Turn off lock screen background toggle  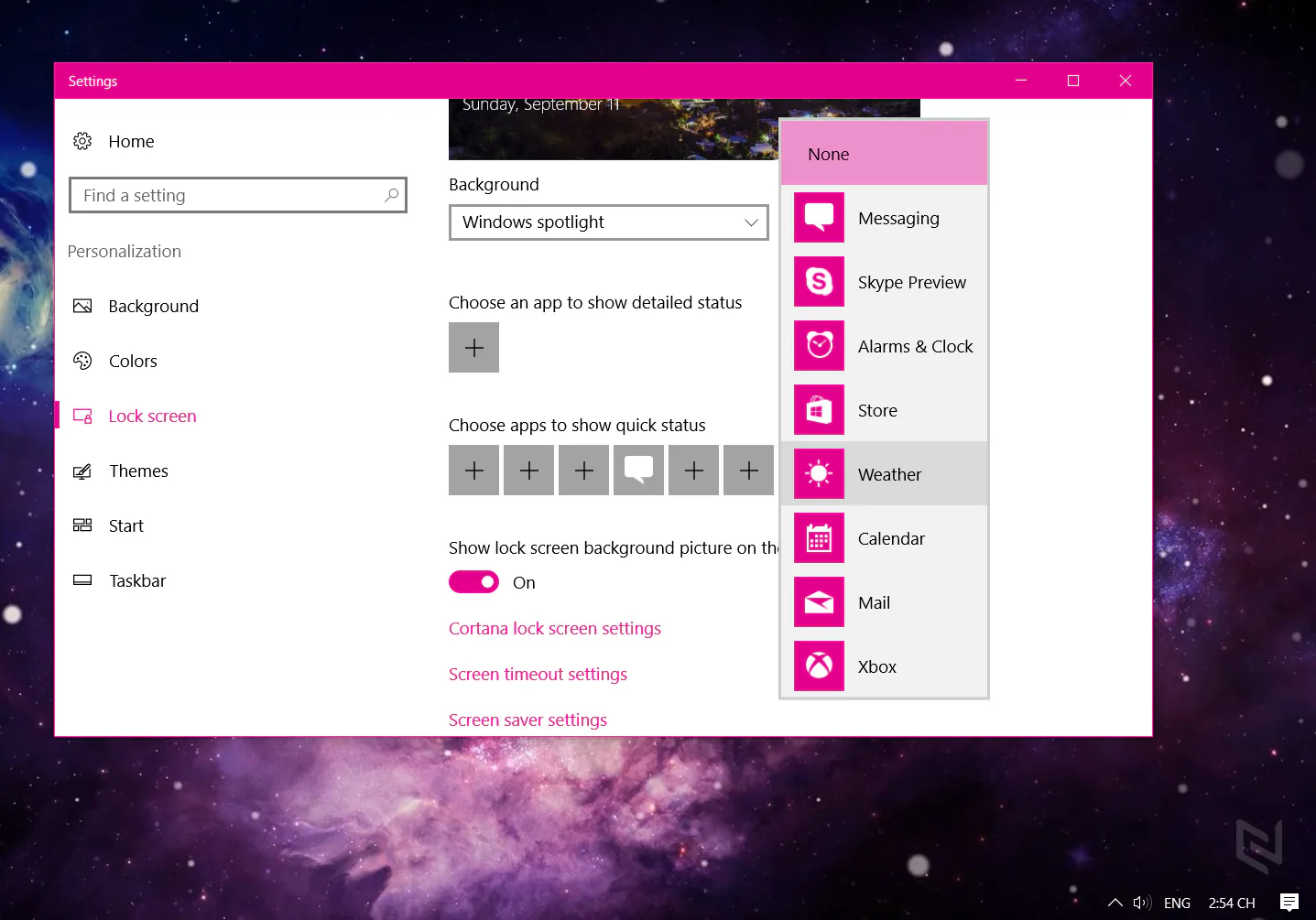(x=473, y=582)
